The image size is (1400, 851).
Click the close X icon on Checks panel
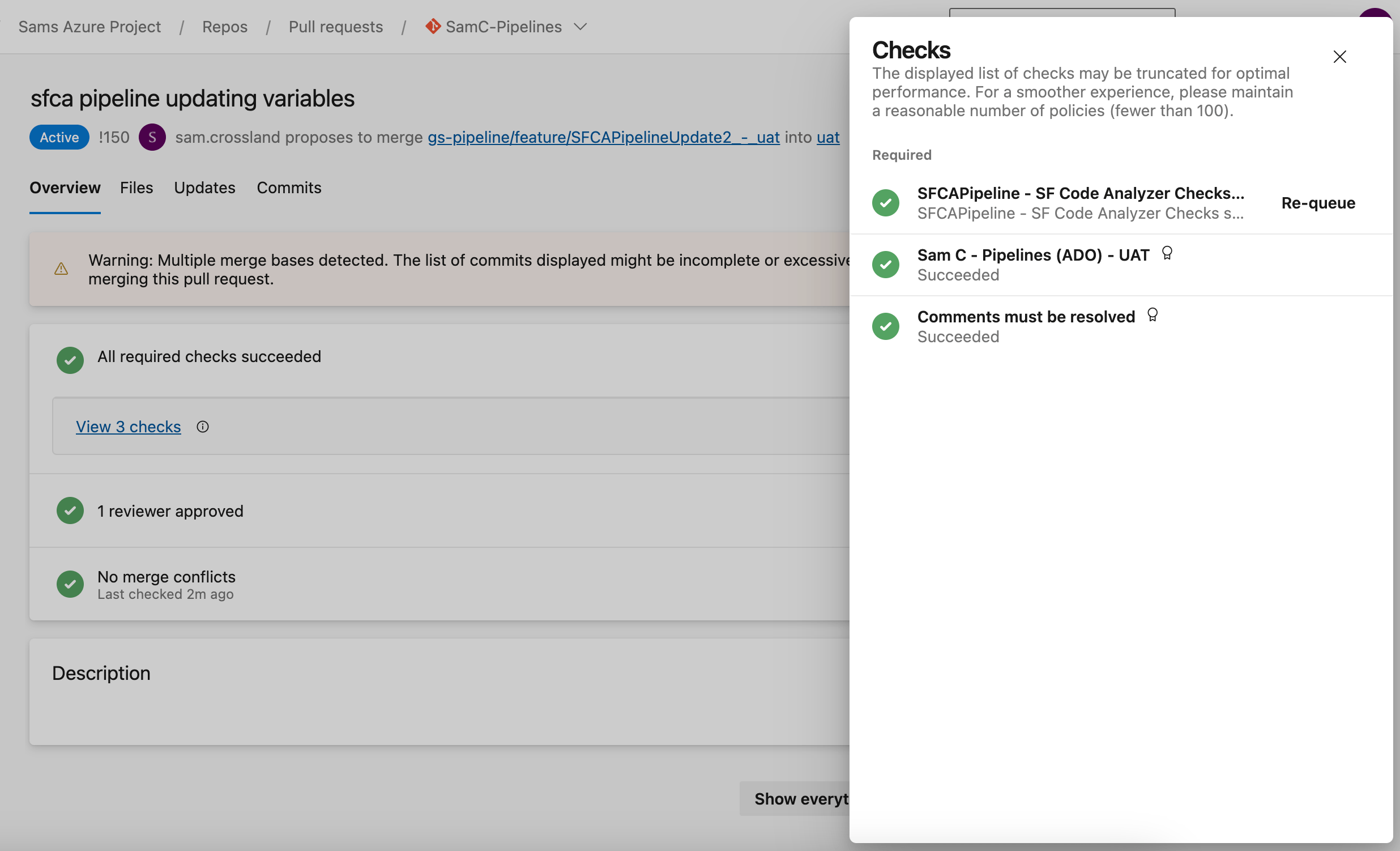click(1340, 56)
